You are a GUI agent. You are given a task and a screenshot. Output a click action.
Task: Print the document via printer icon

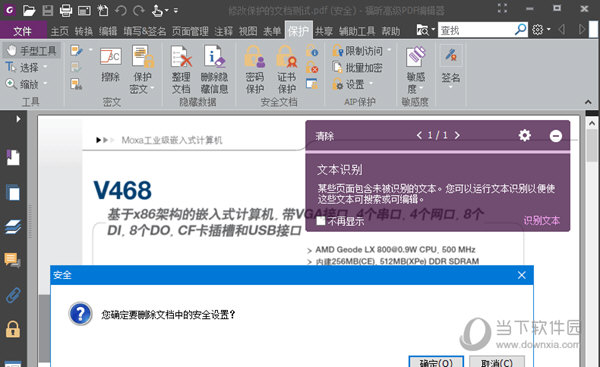click(x=66, y=10)
